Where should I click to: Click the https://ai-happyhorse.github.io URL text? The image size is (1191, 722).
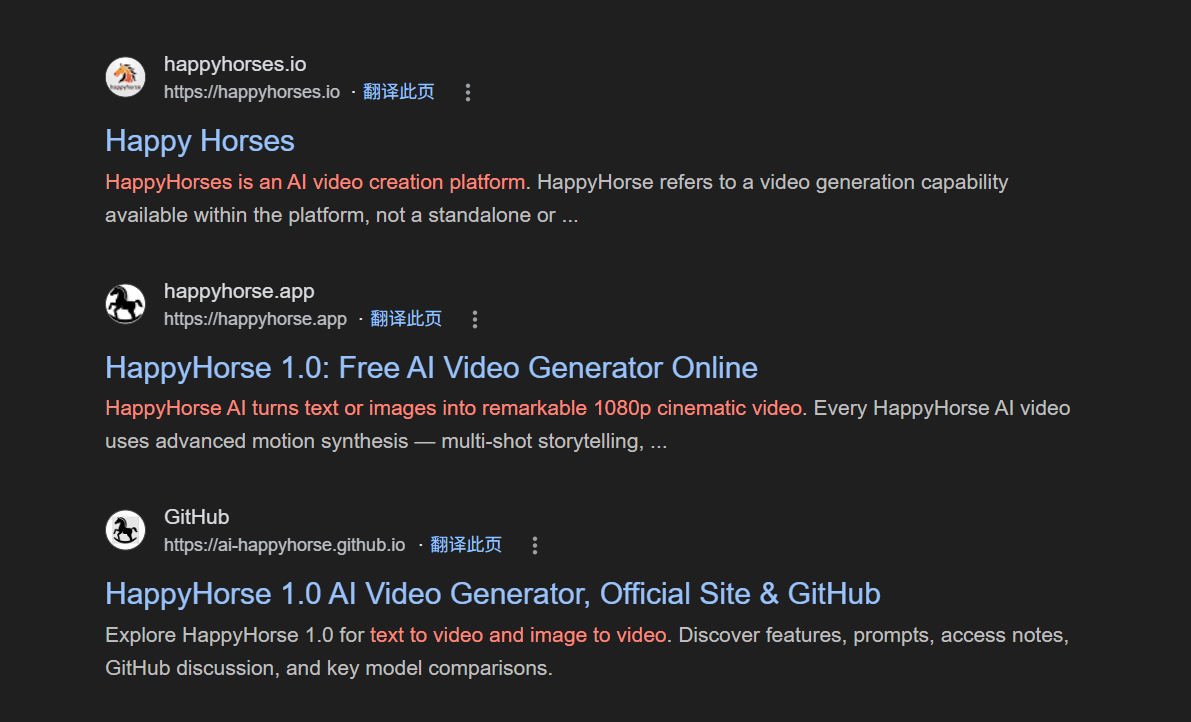tap(285, 545)
